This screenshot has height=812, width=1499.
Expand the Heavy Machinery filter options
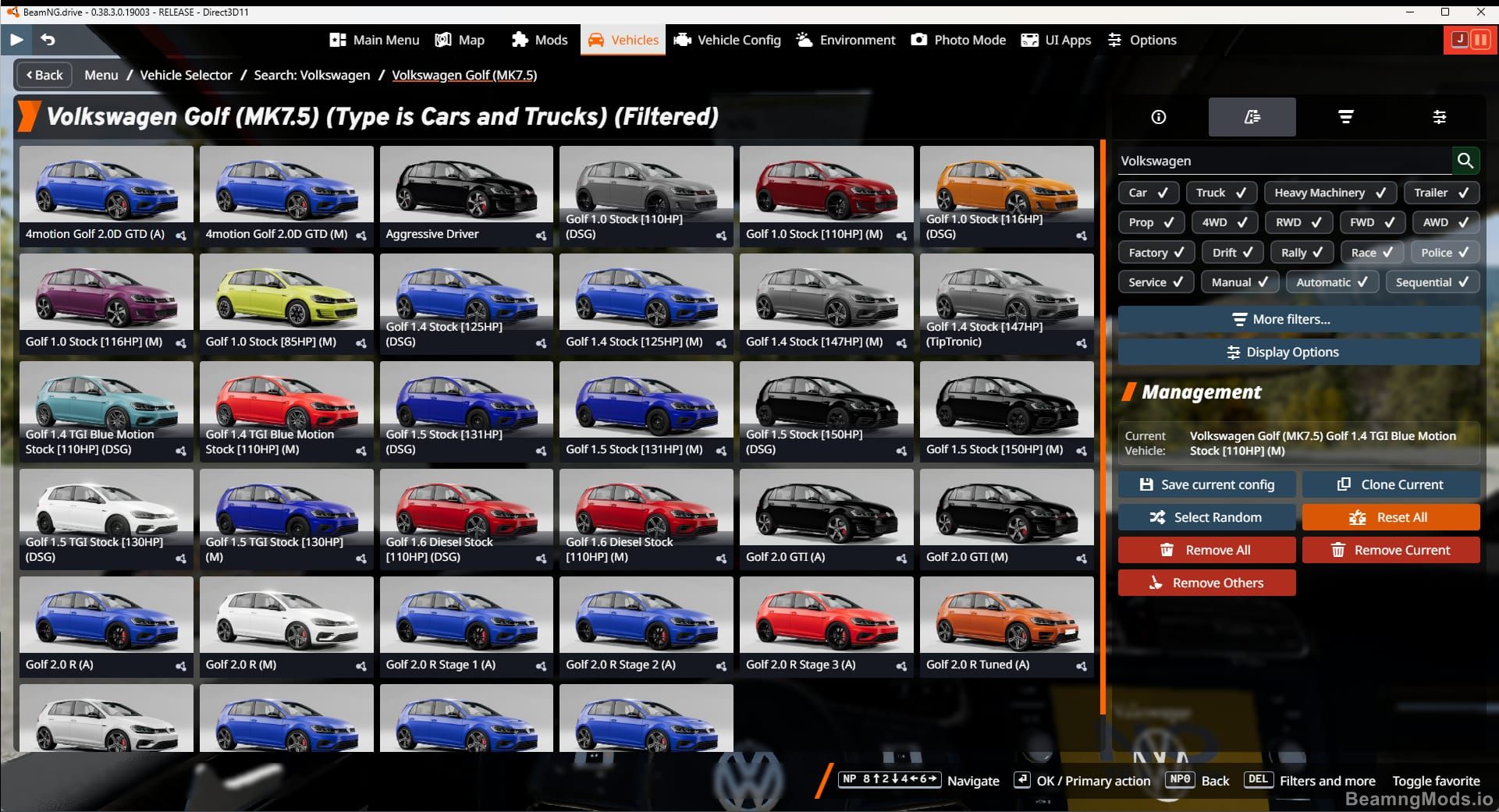click(x=1330, y=193)
